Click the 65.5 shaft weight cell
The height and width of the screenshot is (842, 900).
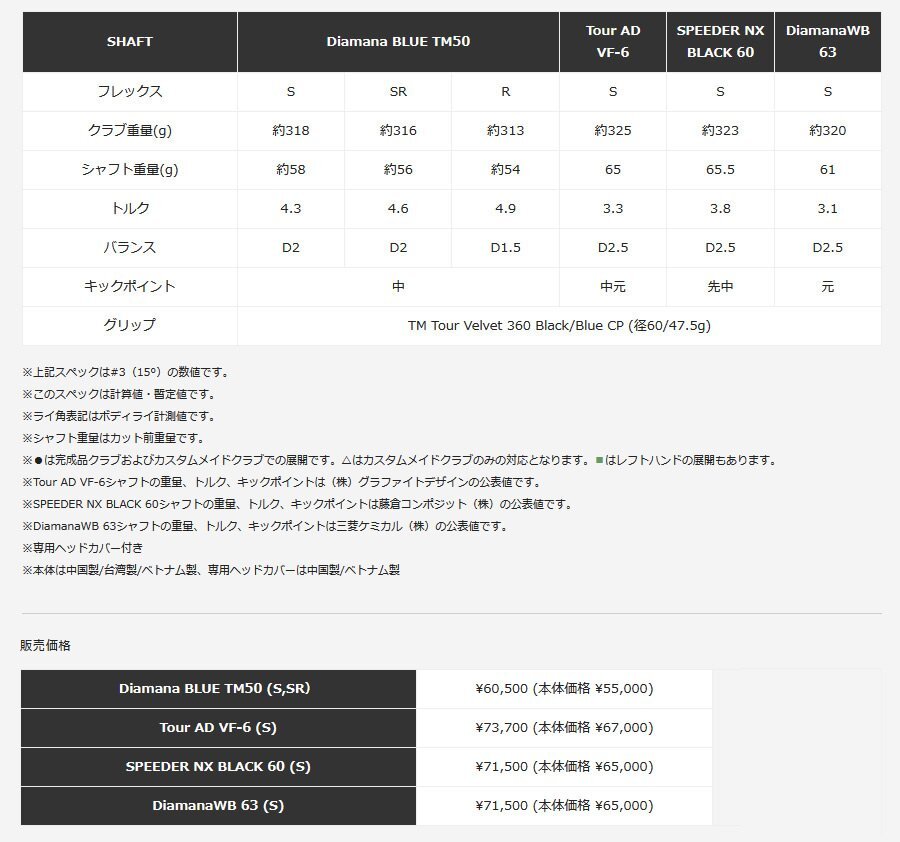(720, 169)
